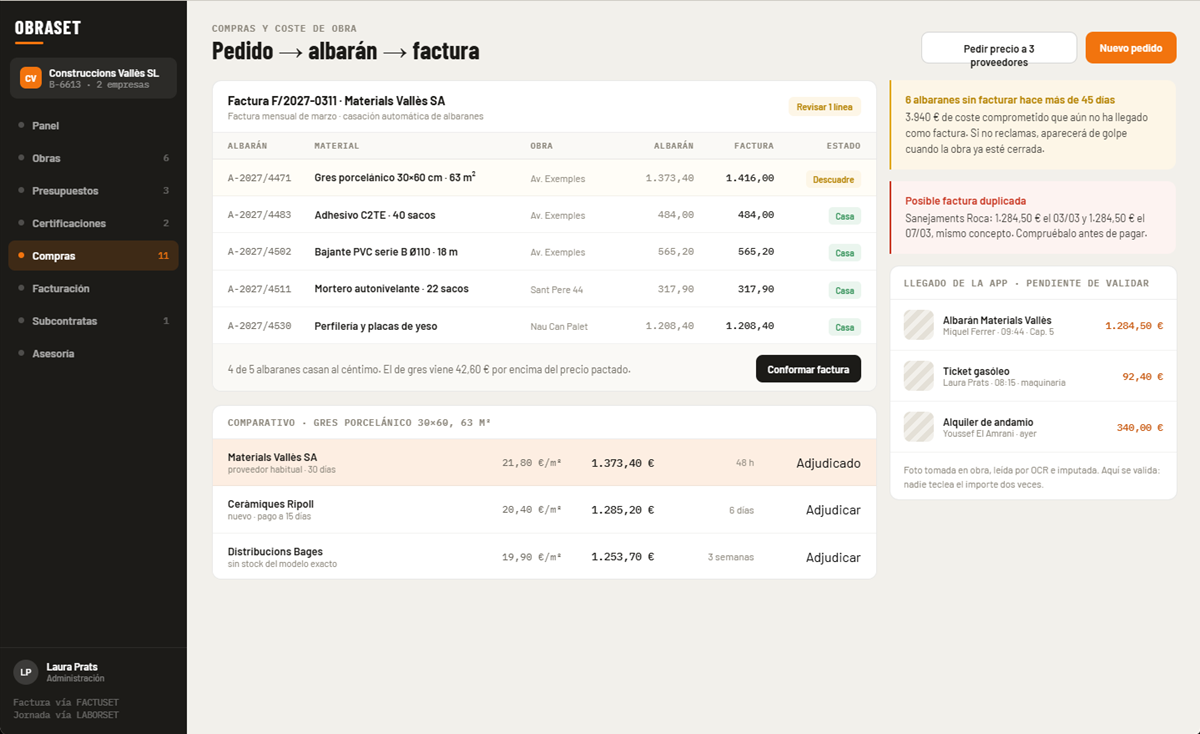Click the invoice amount 1.416,00
This screenshot has width=1200, height=734.
pos(750,178)
